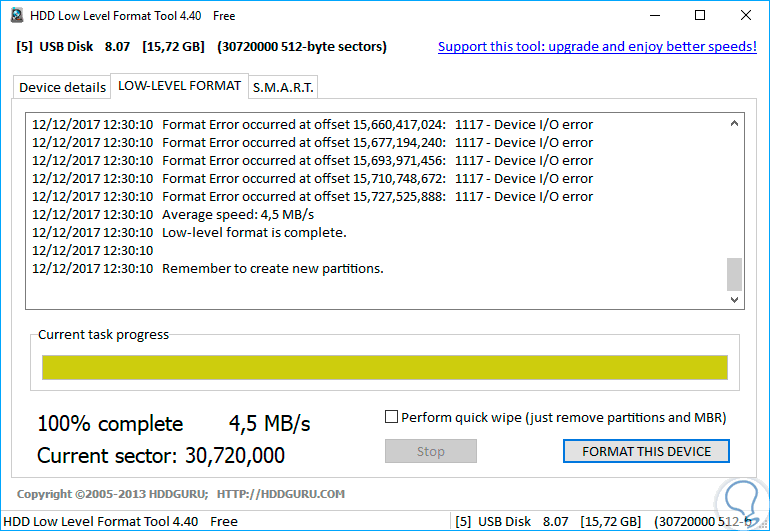Viewport: 770px width, 531px height.
Task: Select the 'Low-level format is complete' log line
Action: [x=254, y=233]
